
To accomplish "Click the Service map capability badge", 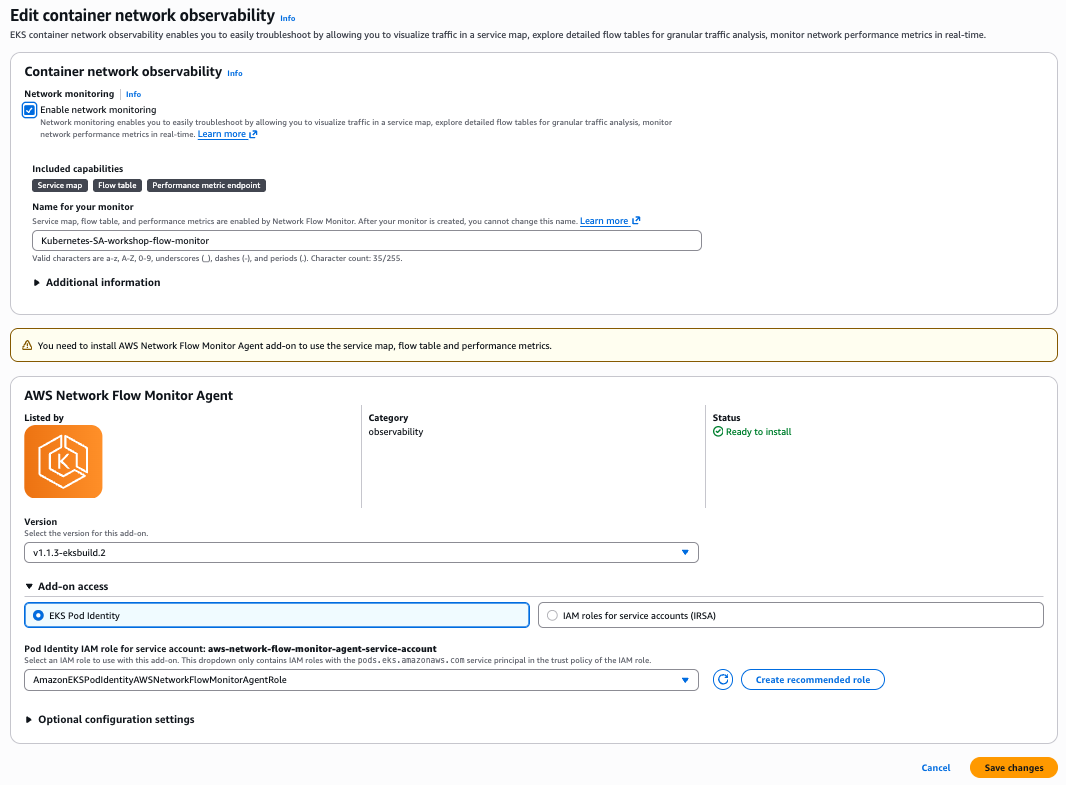I will click(60, 186).
